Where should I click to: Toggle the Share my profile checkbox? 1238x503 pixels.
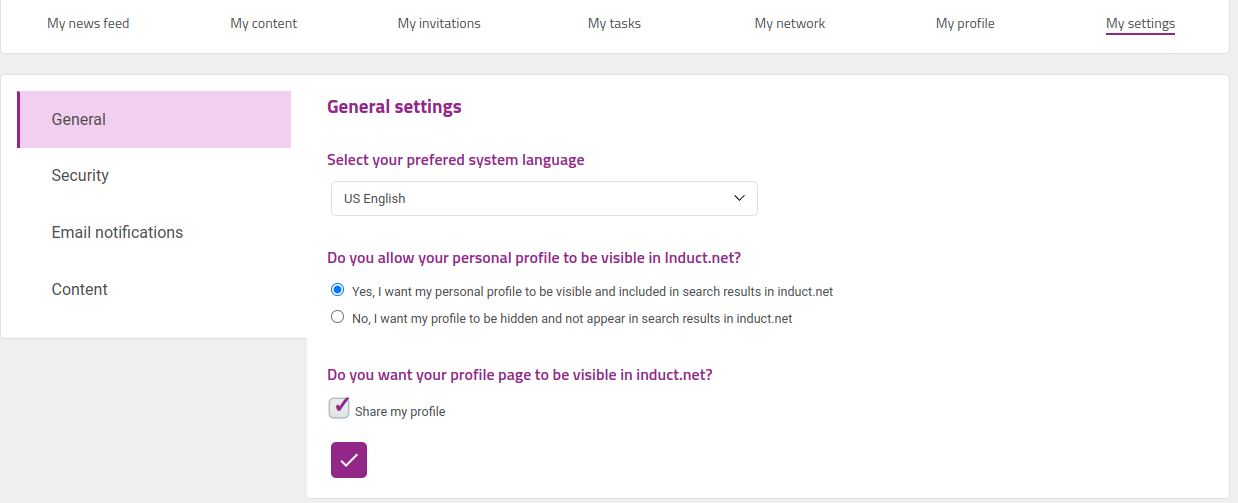339,408
